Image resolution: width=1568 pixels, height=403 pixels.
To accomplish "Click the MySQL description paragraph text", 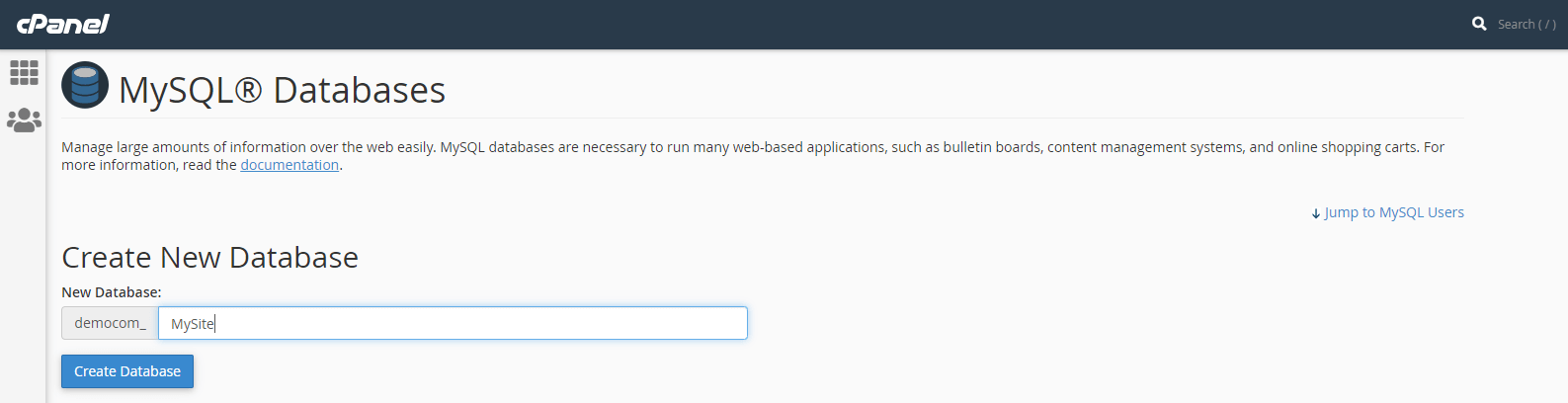I will click(x=692, y=147).
